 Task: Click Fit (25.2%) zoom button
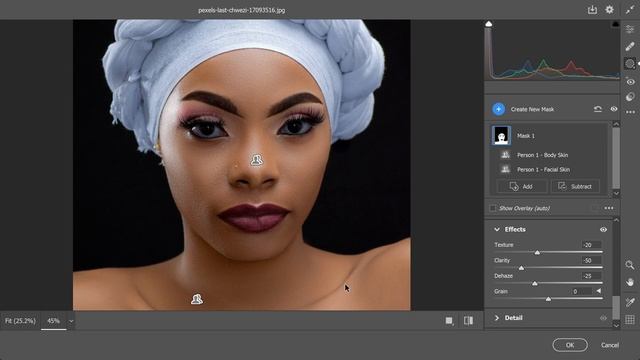(20, 321)
